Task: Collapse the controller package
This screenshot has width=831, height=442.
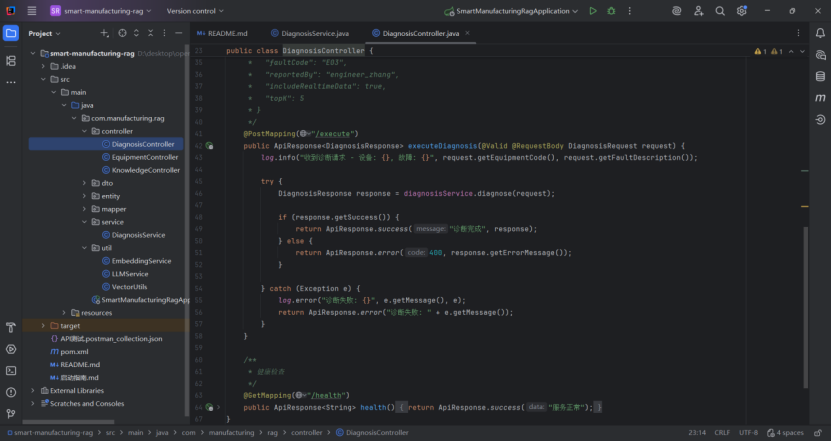Action: 84,131
